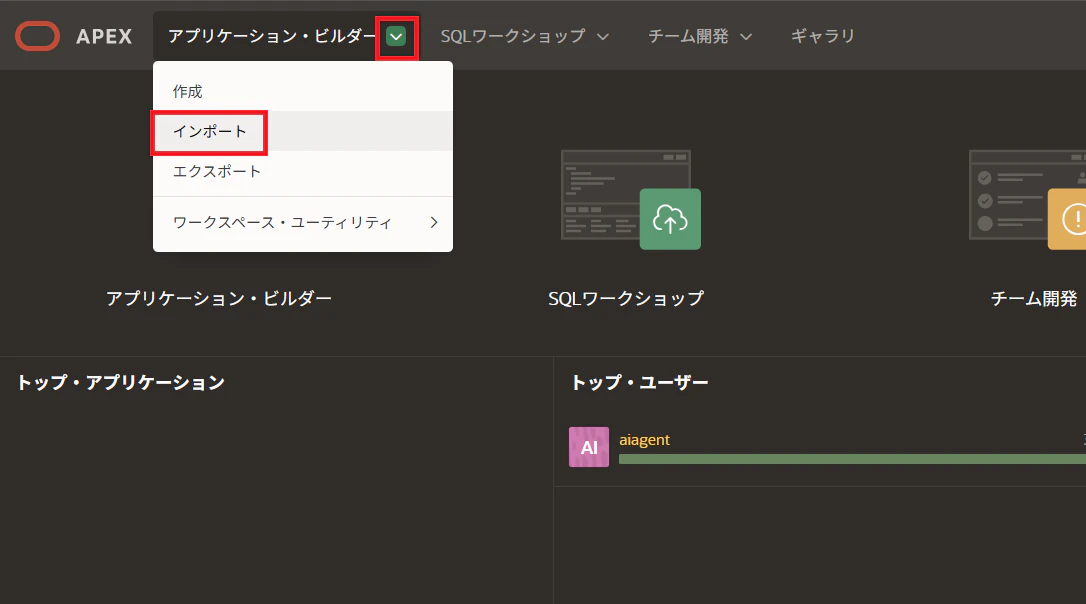Choose インポート in the menu
1086x604 pixels.
(303, 132)
